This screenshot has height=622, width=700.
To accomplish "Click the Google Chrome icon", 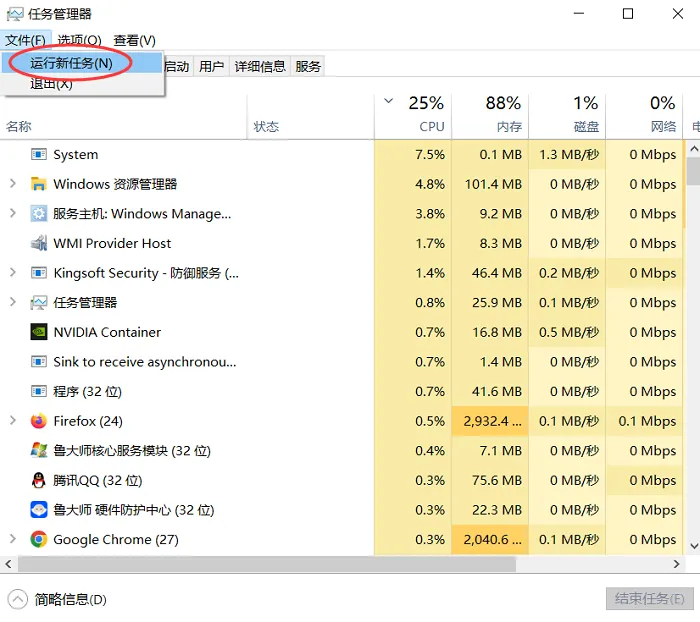I will (38, 539).
